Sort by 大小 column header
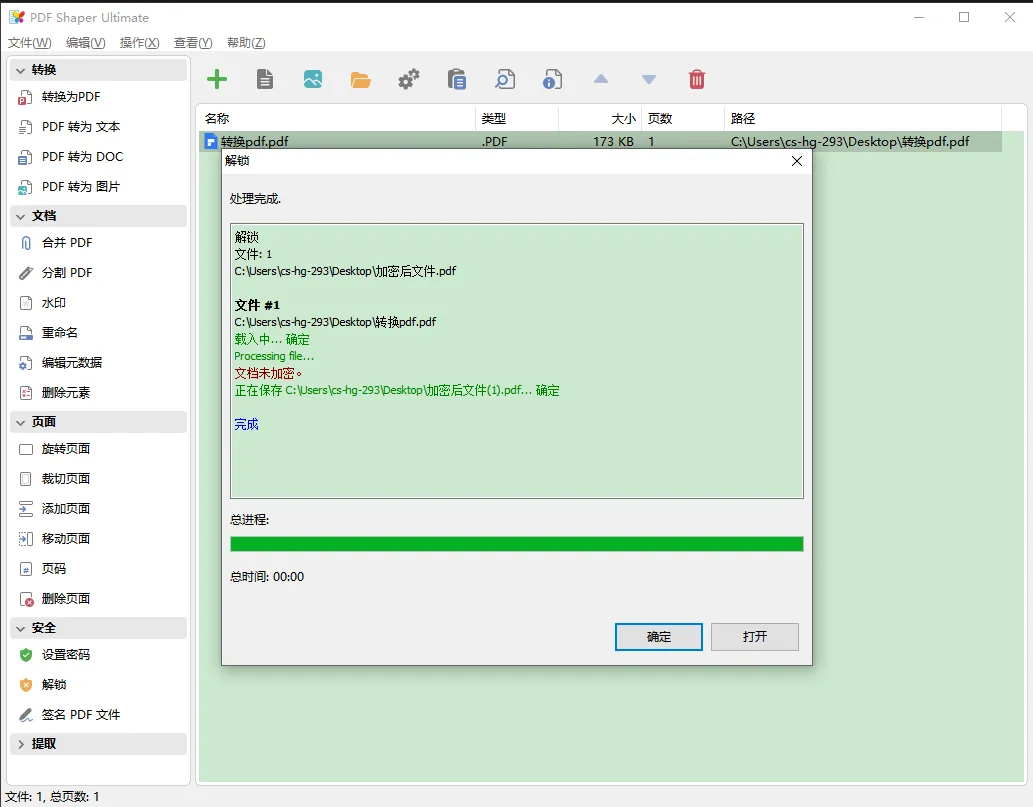 click(600, 119)
